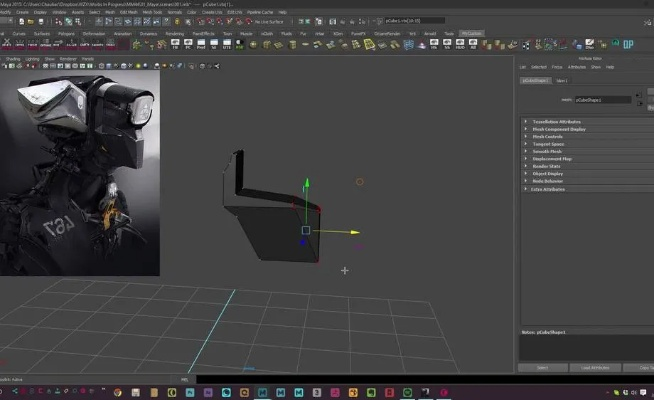Open the Chrome icon in the taskbar
The height and width of the screenshot is (400, 654).
118,391
